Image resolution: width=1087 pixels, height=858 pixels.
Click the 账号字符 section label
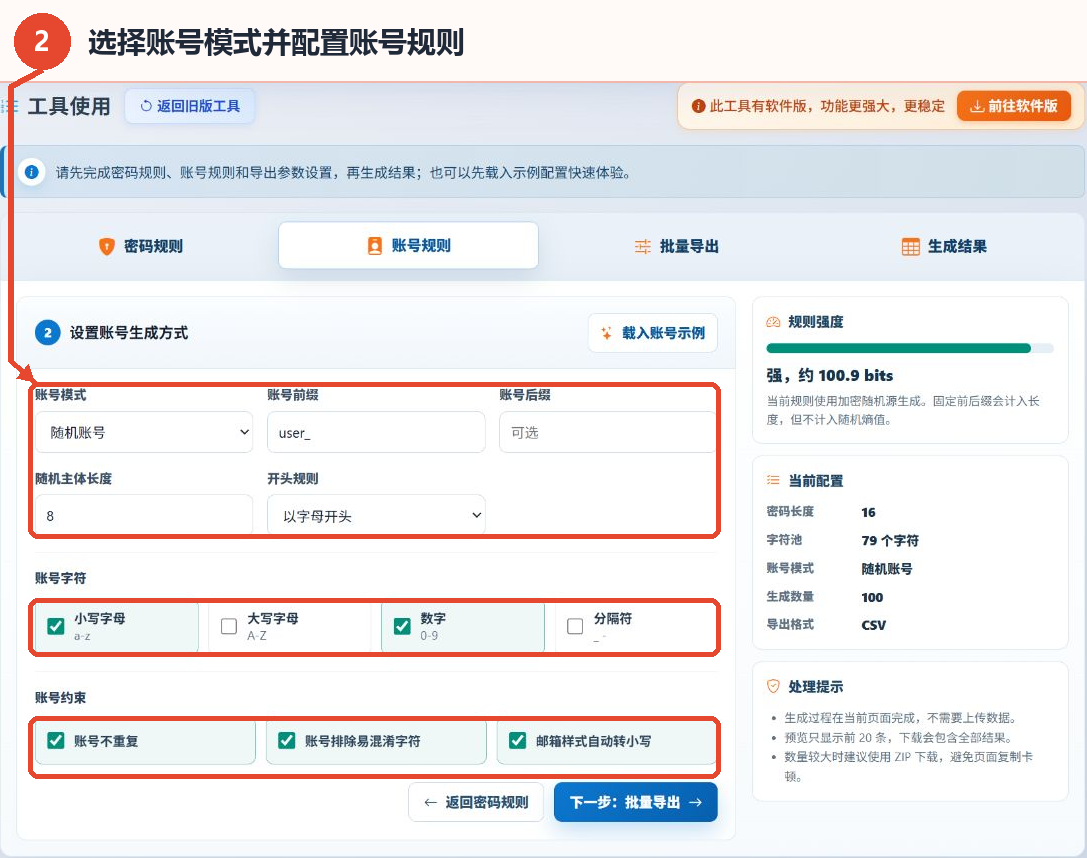click(x=61, y=578)
